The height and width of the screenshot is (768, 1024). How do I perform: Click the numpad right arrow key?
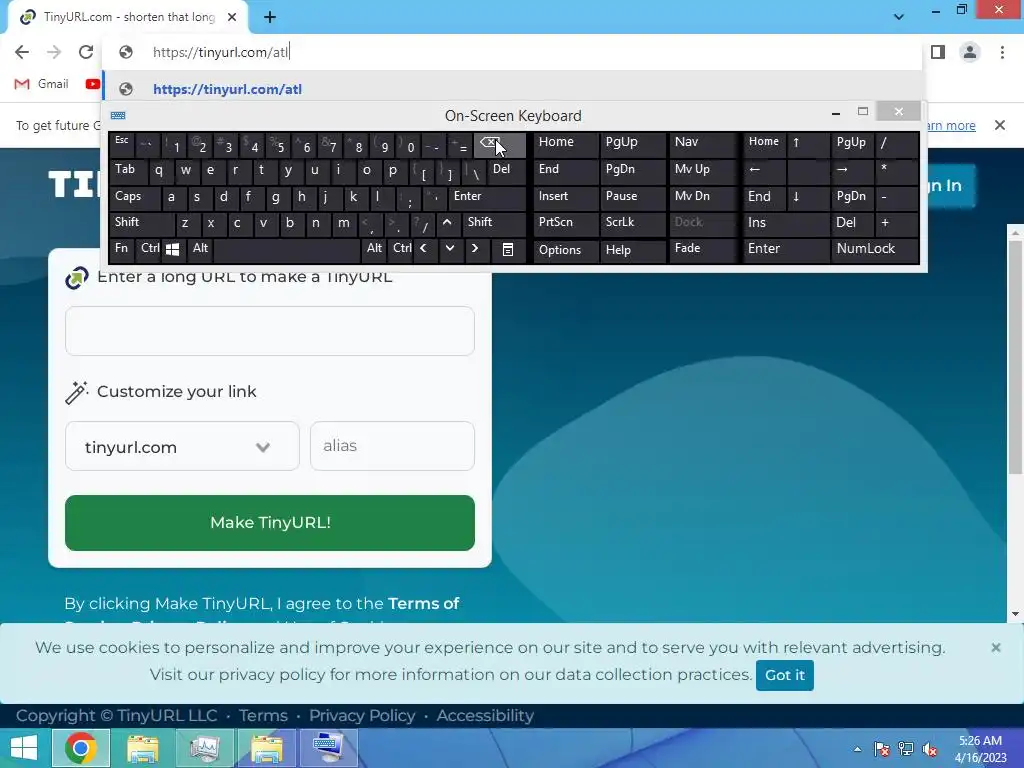coord(852,171)
